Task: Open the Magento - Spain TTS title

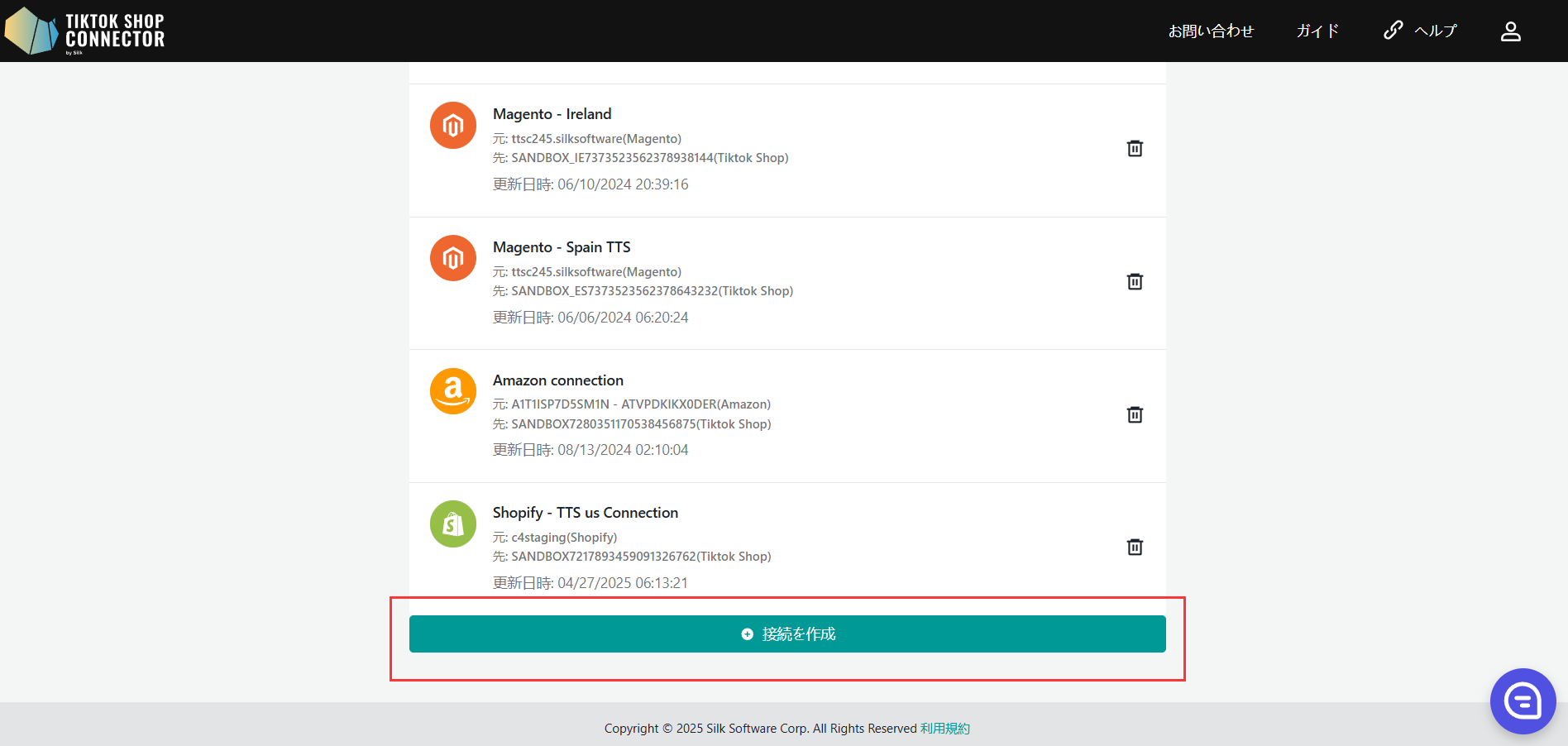Action: pos(562,247)
